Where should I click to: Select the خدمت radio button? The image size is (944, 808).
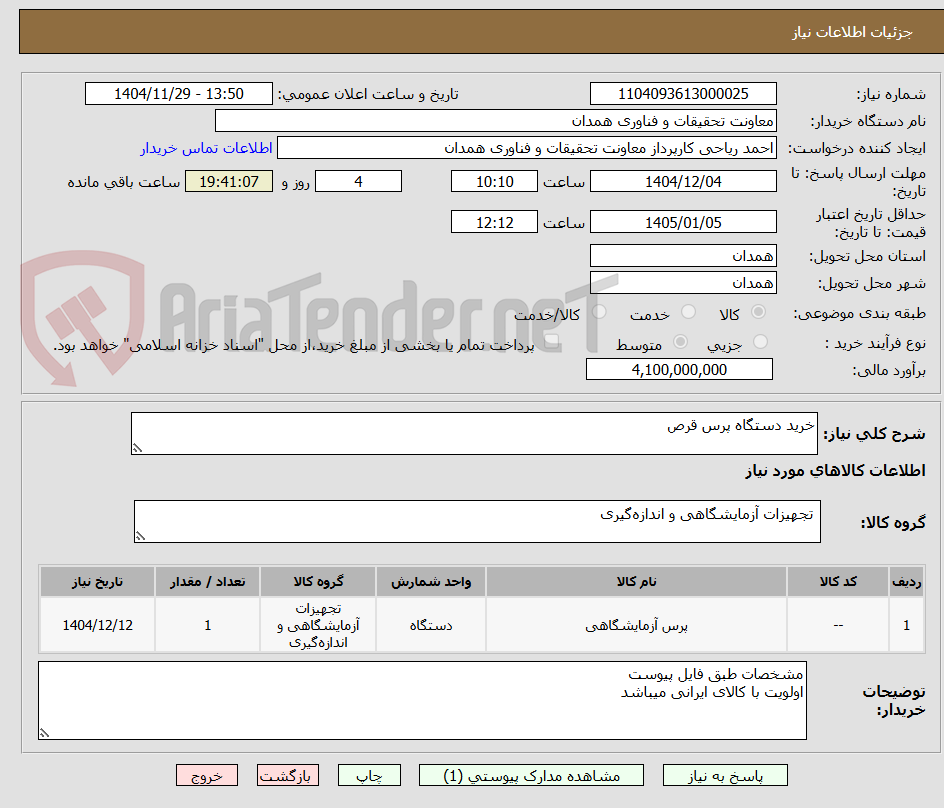point(688,312)
